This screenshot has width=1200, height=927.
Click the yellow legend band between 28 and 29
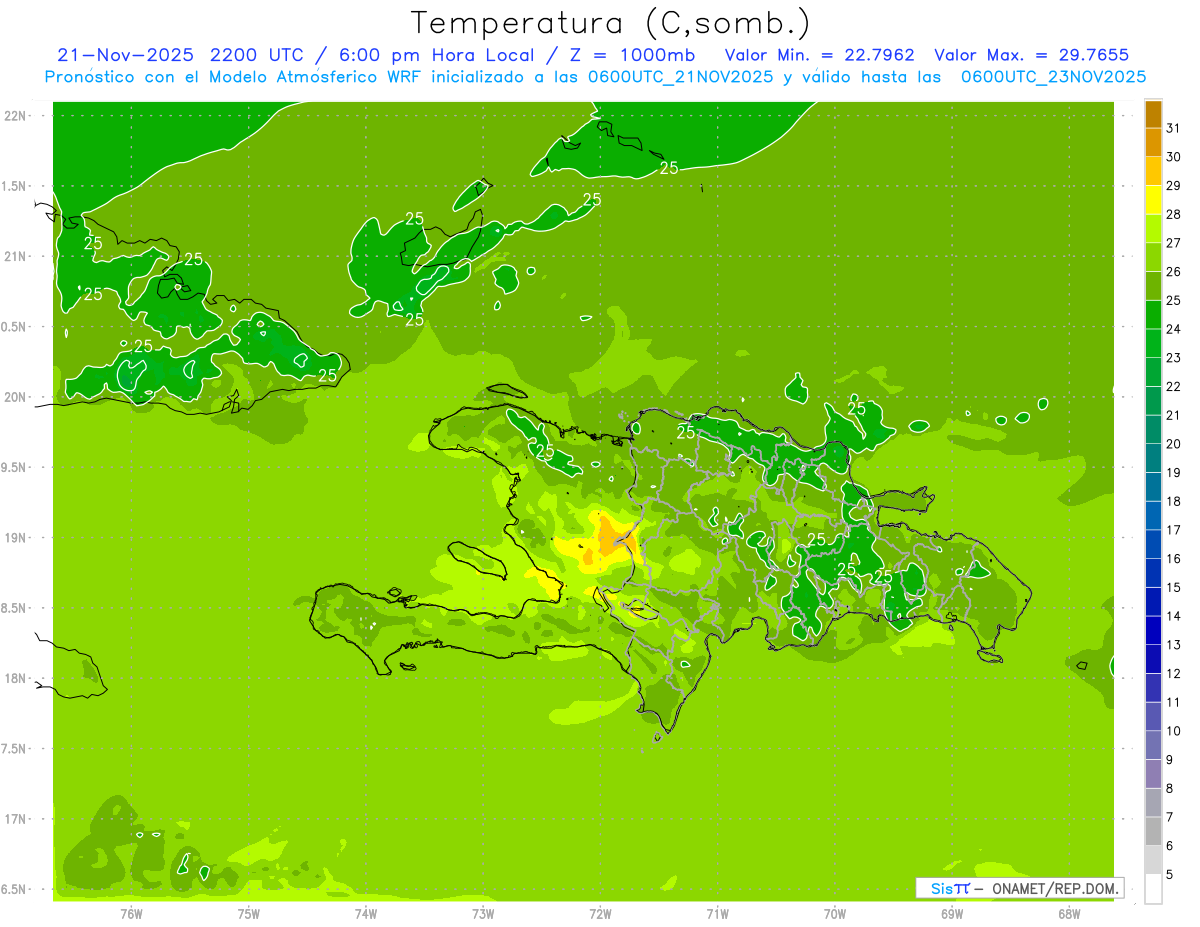pyautogui.click(x=1153, y=200)
